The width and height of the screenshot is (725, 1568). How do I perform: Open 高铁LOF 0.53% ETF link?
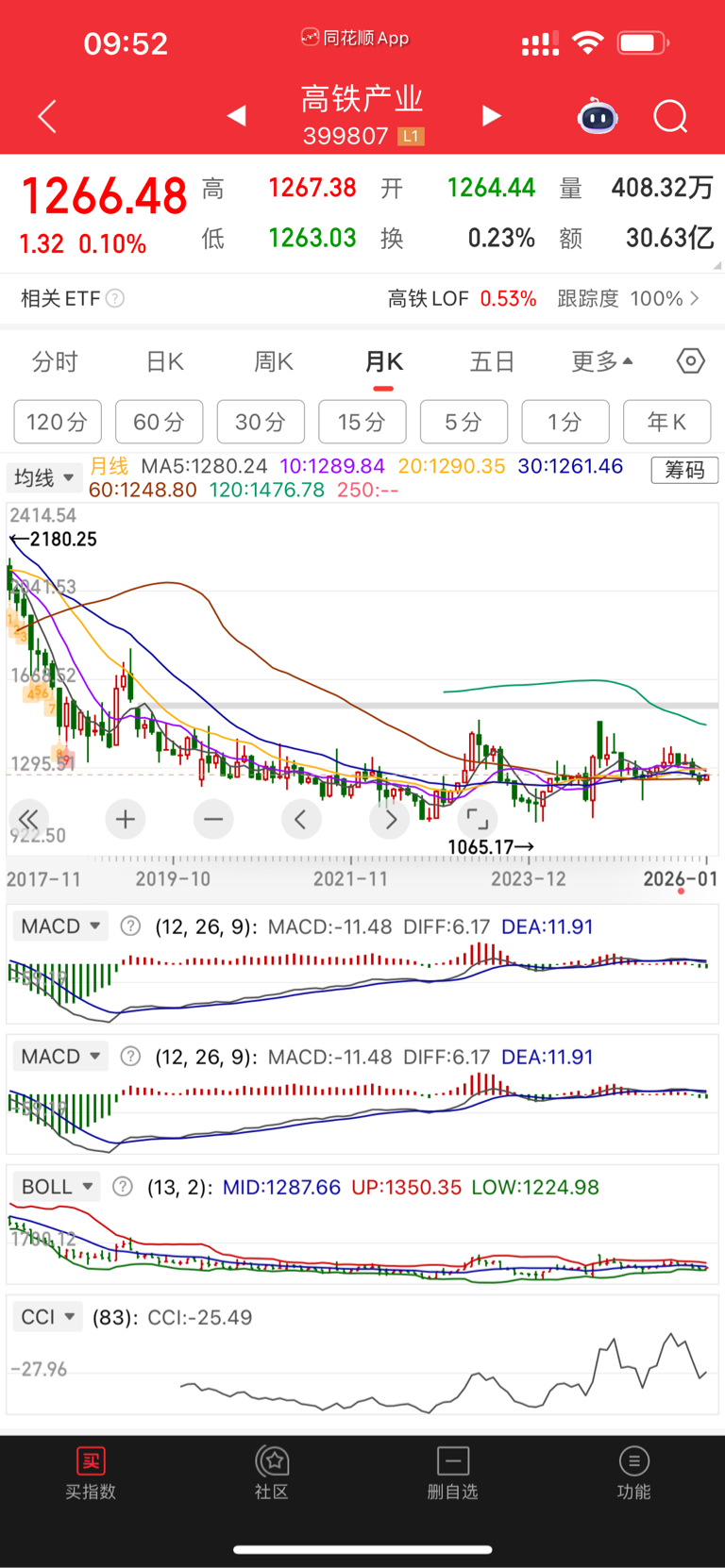point(462,298)
